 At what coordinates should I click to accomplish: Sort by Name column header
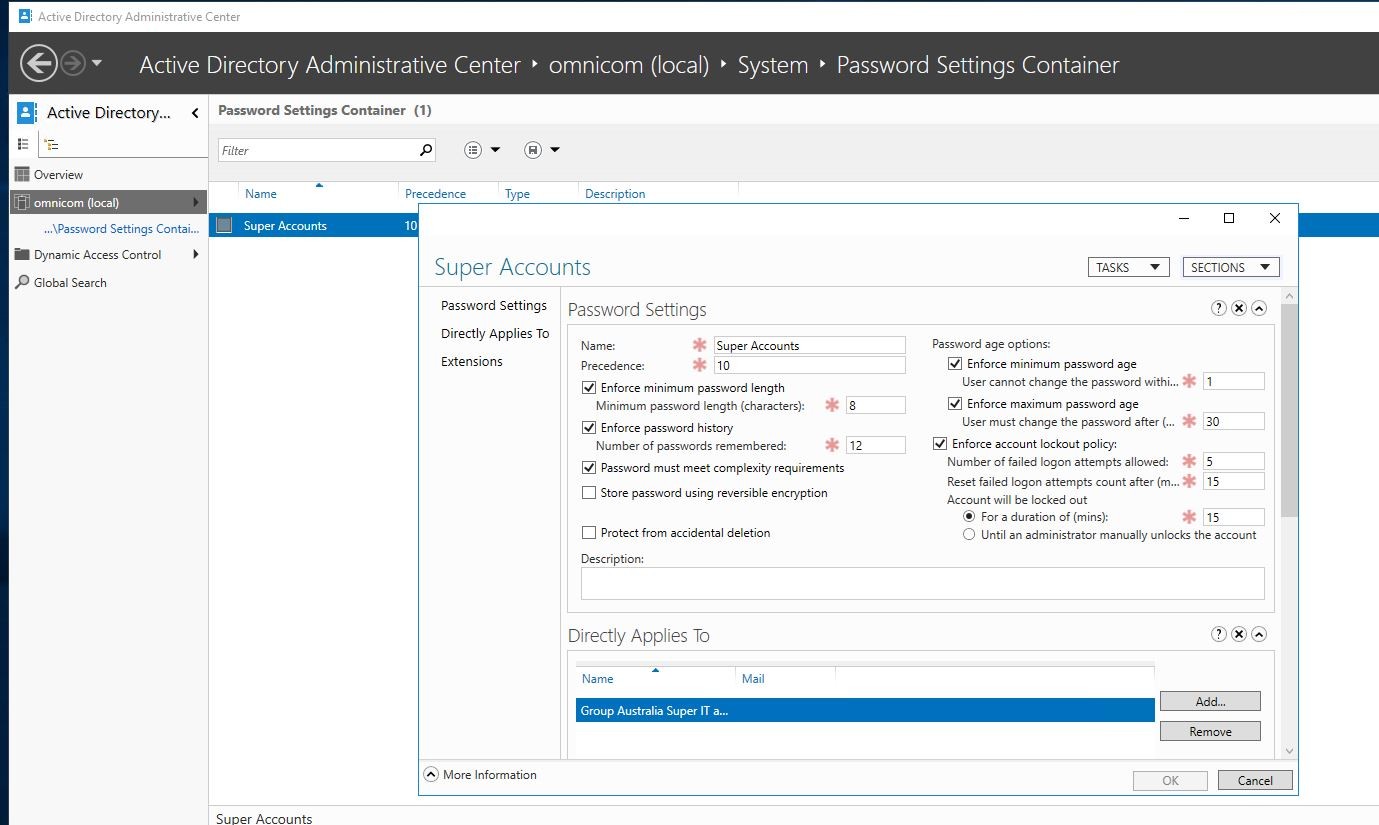click(x=261, y=194)
